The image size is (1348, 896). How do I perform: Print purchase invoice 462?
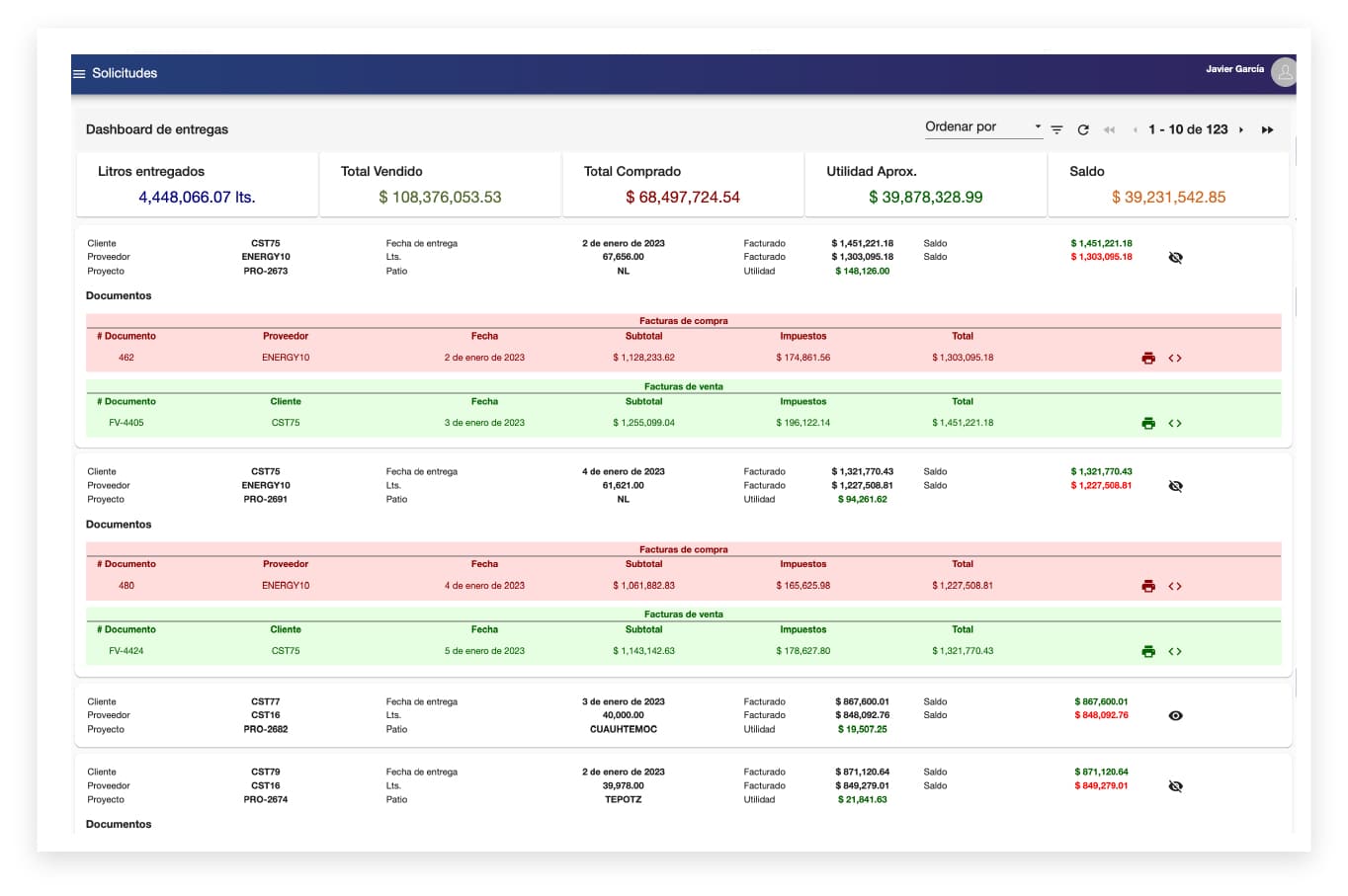point(1148,358)
